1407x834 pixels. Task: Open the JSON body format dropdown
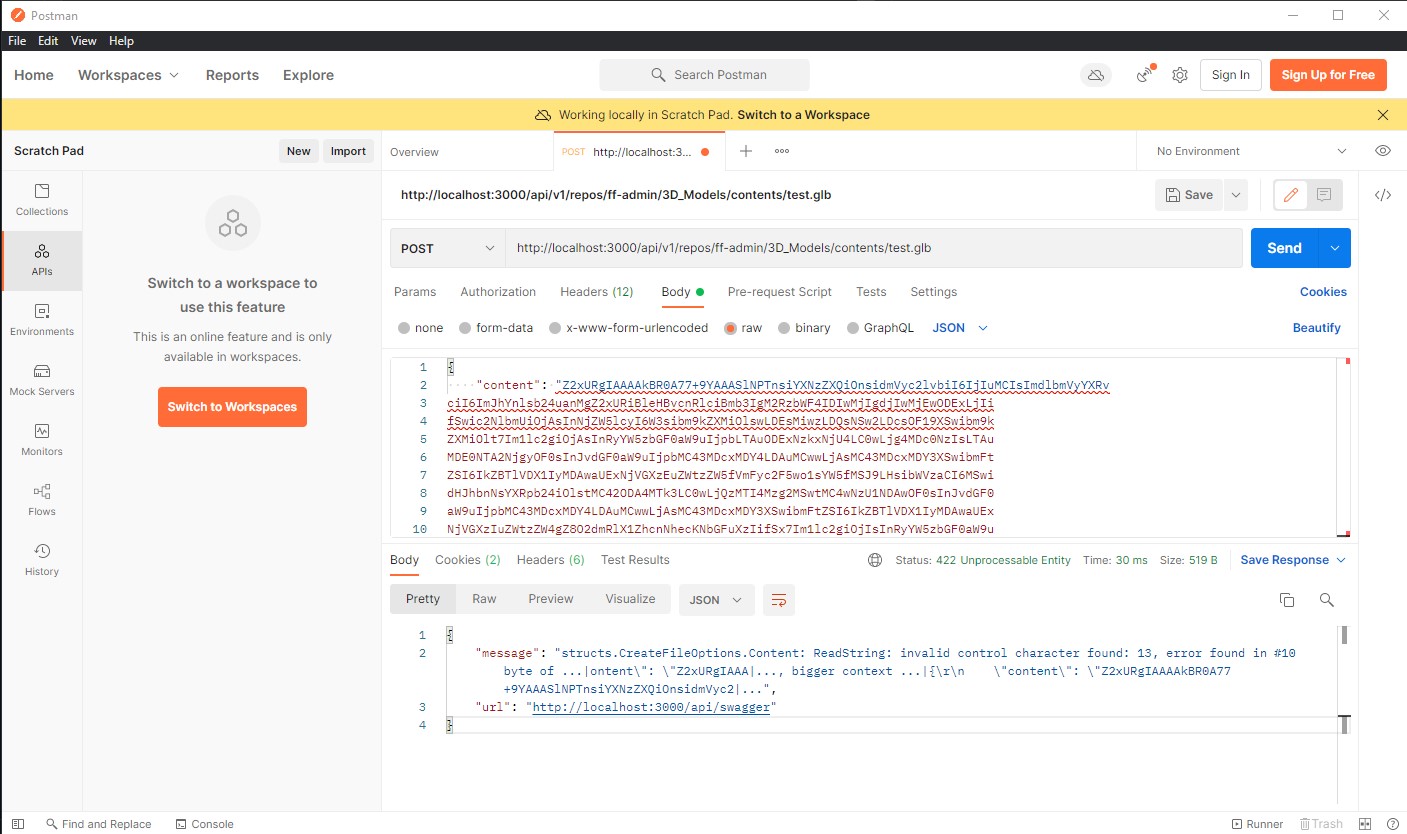point(960,328)
